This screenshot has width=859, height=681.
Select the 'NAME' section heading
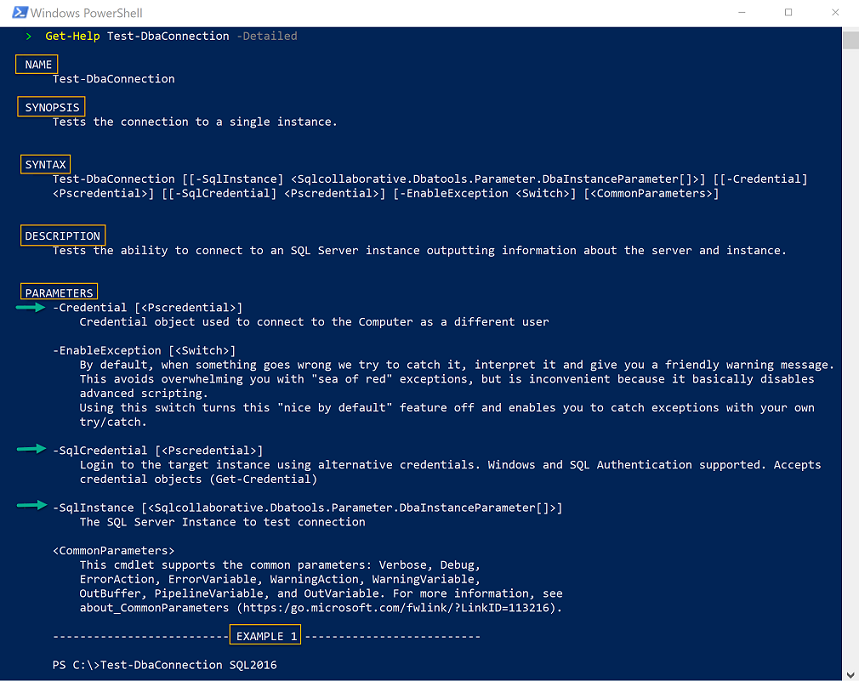tap(38, 65)
